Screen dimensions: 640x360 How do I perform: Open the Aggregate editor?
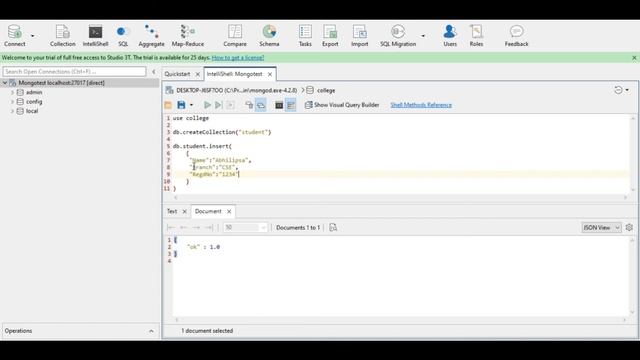click(x=151, y=36)
